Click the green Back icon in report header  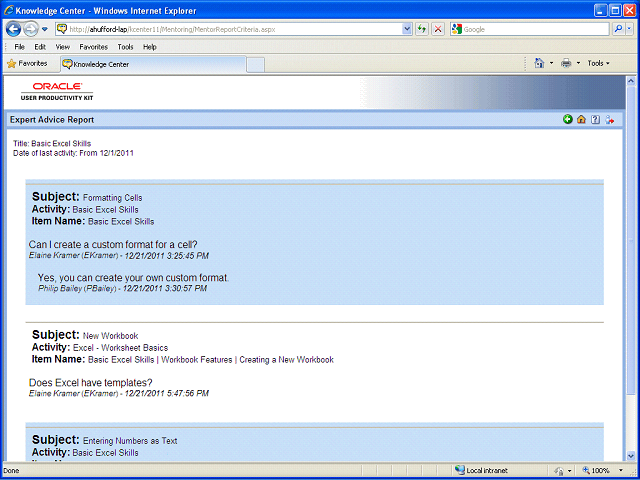point(568,120)
